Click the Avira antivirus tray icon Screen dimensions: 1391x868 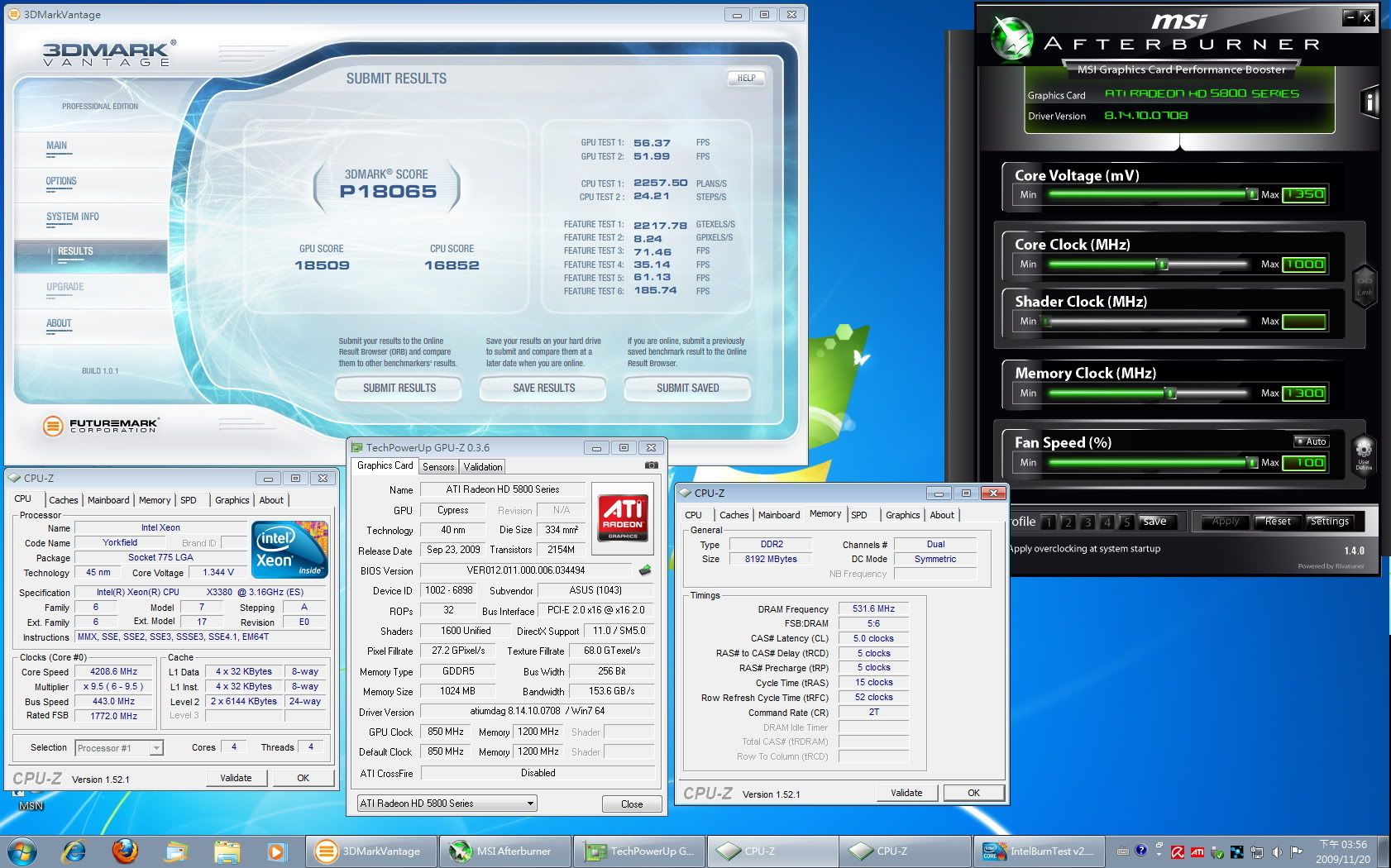pos(1177,851)
